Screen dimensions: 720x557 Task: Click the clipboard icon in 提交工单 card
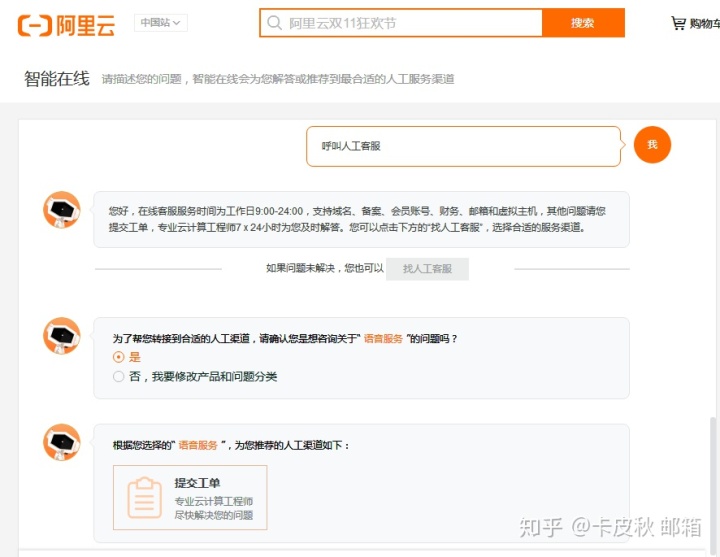144,498
